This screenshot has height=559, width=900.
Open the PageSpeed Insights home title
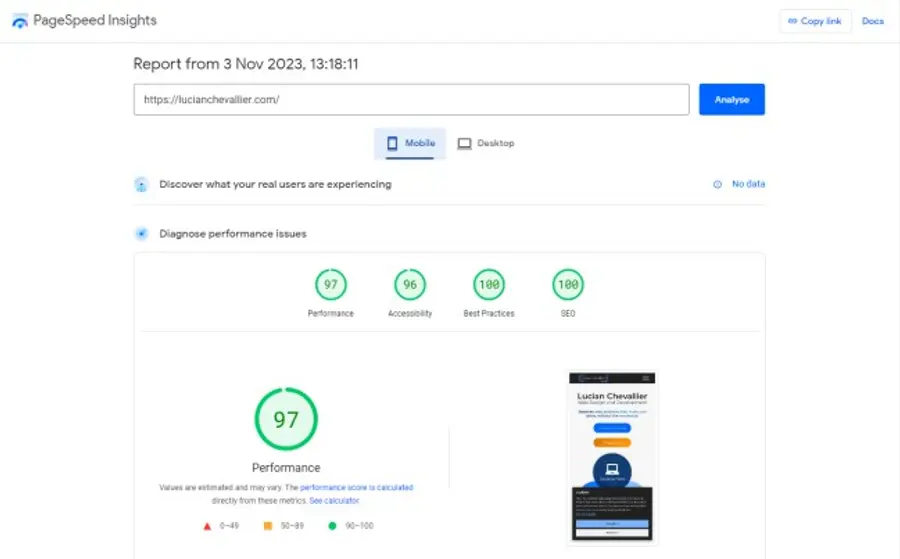[95, 20]
